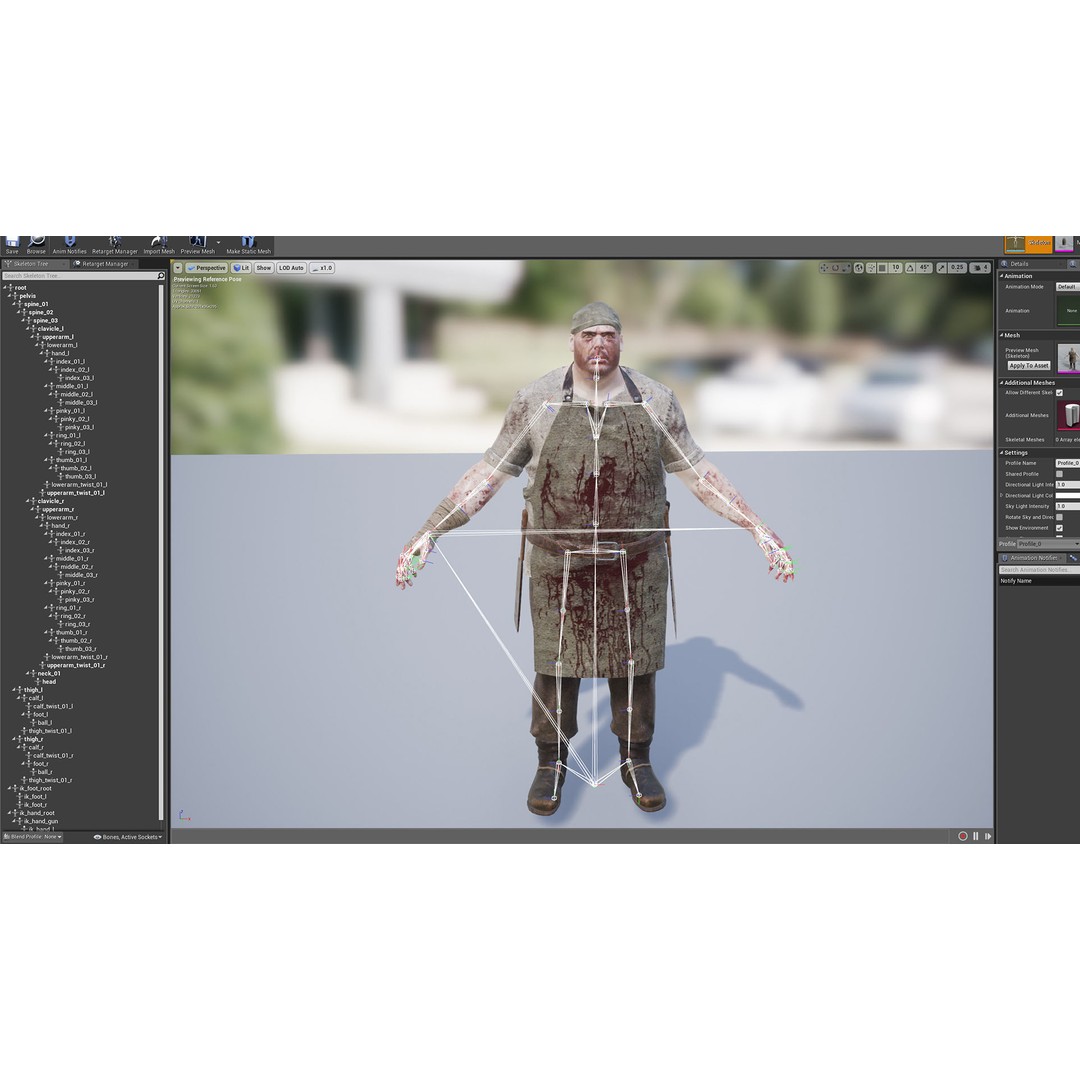Open the LOD Auto menu

(x=291, y=268)
